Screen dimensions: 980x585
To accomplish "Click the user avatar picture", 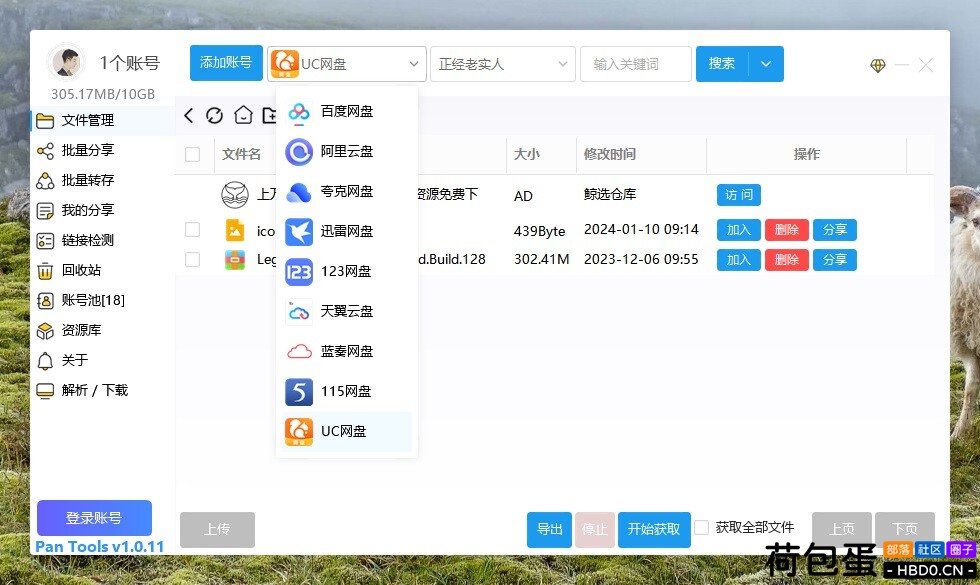I will (x=66, y=62).
